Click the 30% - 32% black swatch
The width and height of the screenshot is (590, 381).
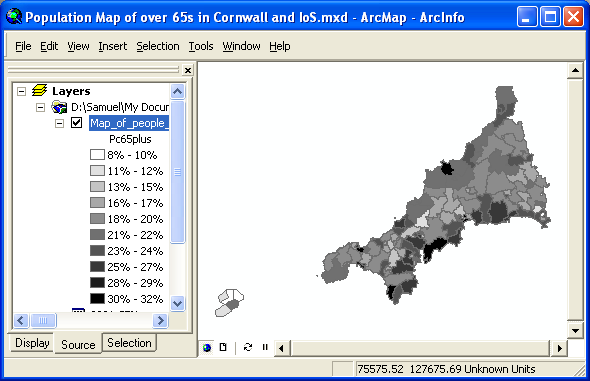click(97, 299)
